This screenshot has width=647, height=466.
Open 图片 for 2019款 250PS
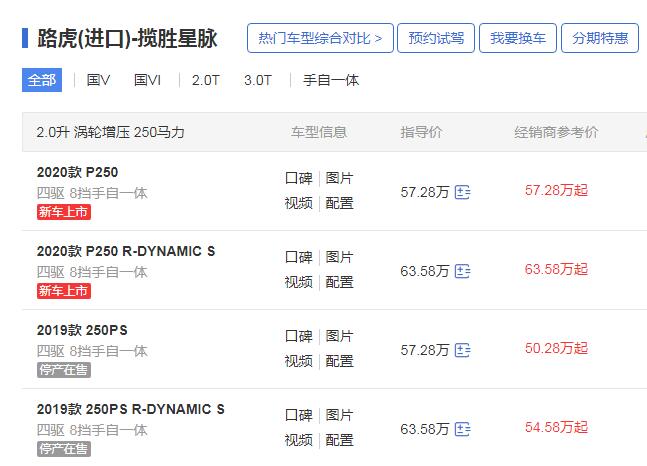[339, 336]
